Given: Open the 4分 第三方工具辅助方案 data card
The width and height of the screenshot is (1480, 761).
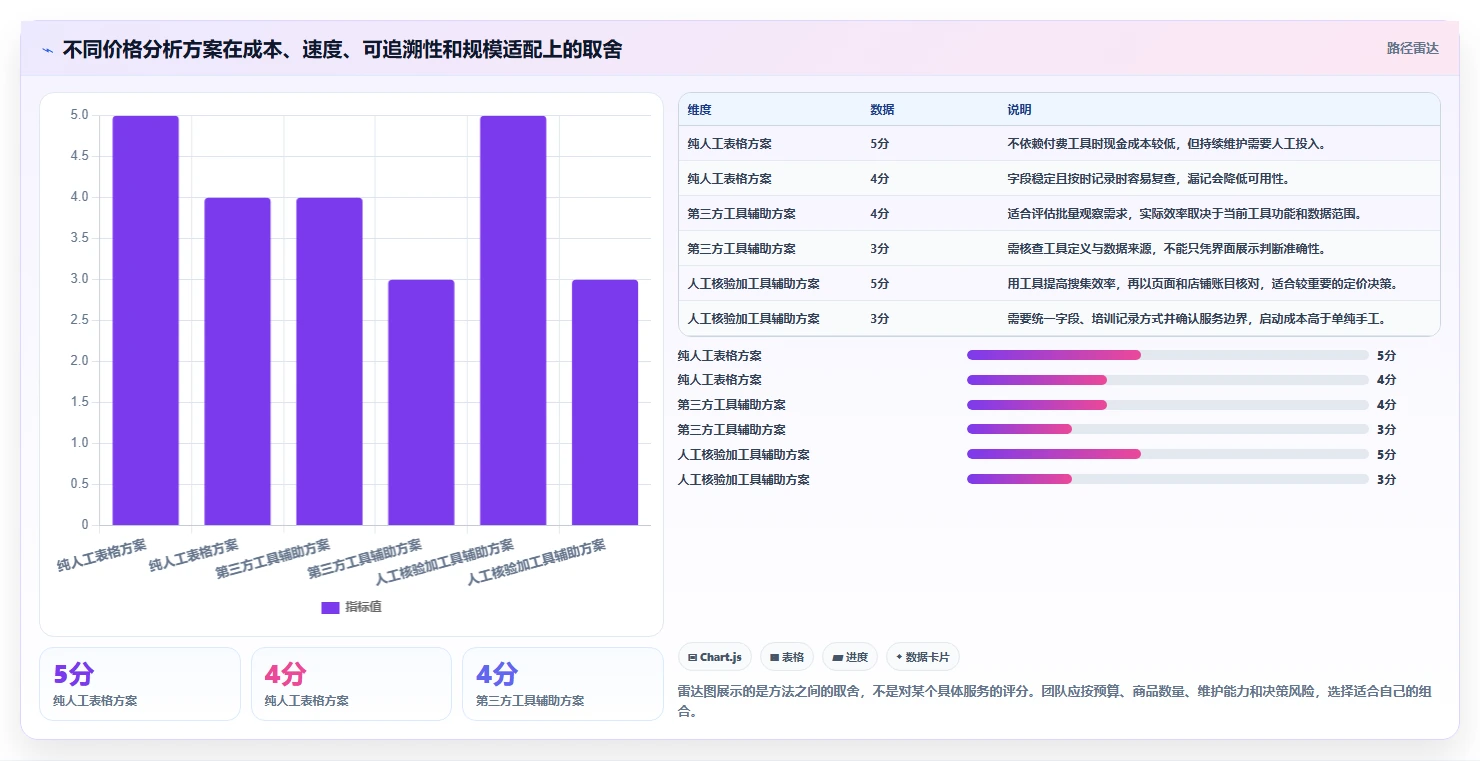Looking at the screenshot, I should coord(563,684).
